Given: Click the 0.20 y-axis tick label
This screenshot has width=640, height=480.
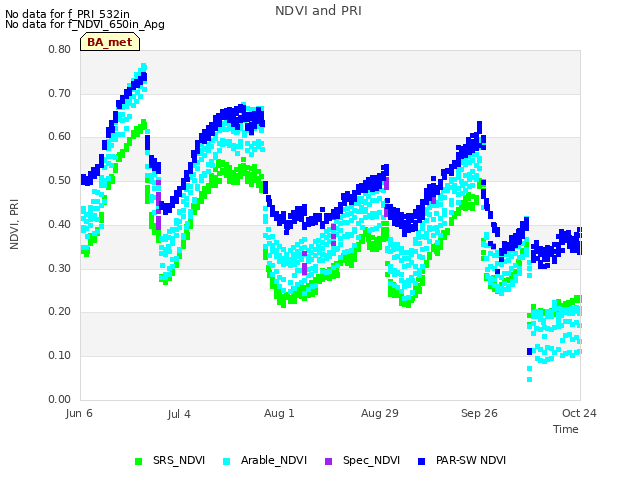Looking at the screenshot, I should [x=60, y=311].
